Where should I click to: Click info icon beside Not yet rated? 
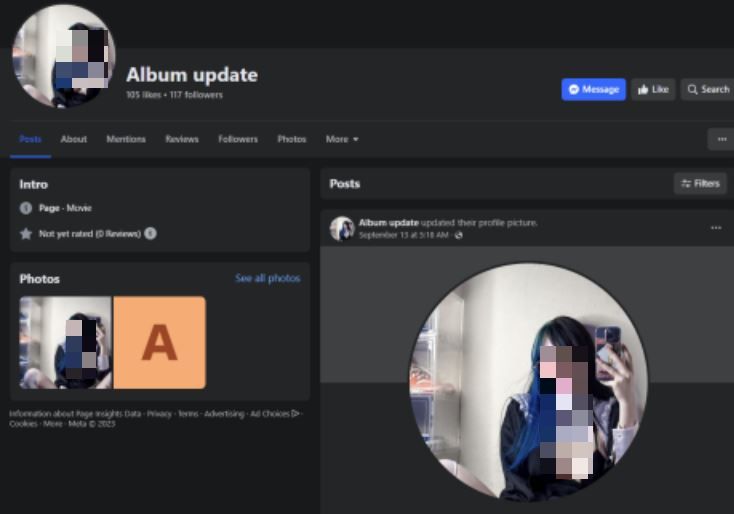click(150, 233)
